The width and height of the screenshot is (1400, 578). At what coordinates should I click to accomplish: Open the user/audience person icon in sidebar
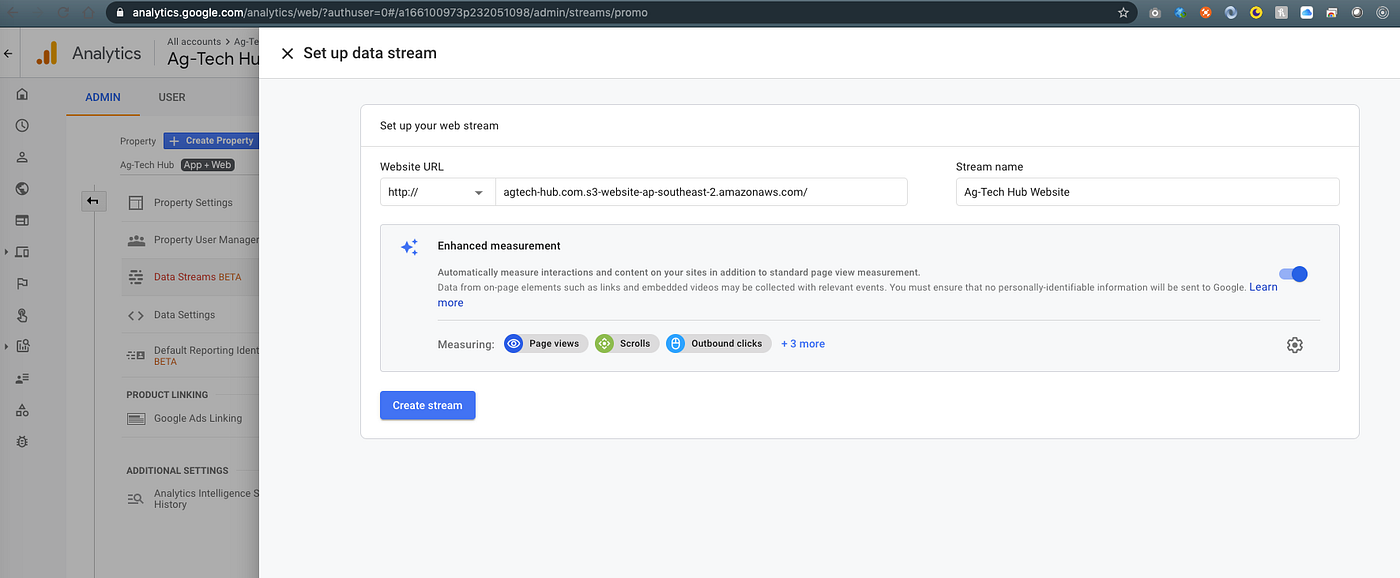(22, 157)
